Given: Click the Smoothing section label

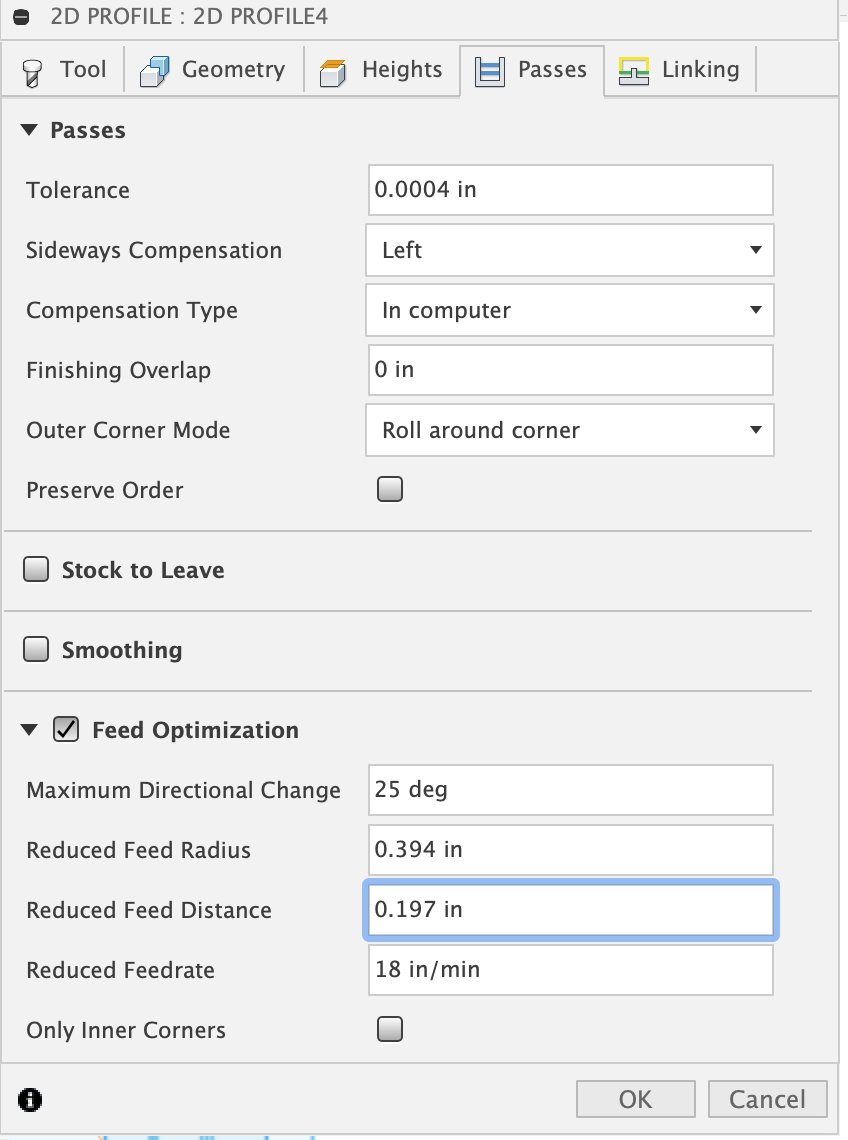Looking at the screenshot, I should (x=122, y=650).
